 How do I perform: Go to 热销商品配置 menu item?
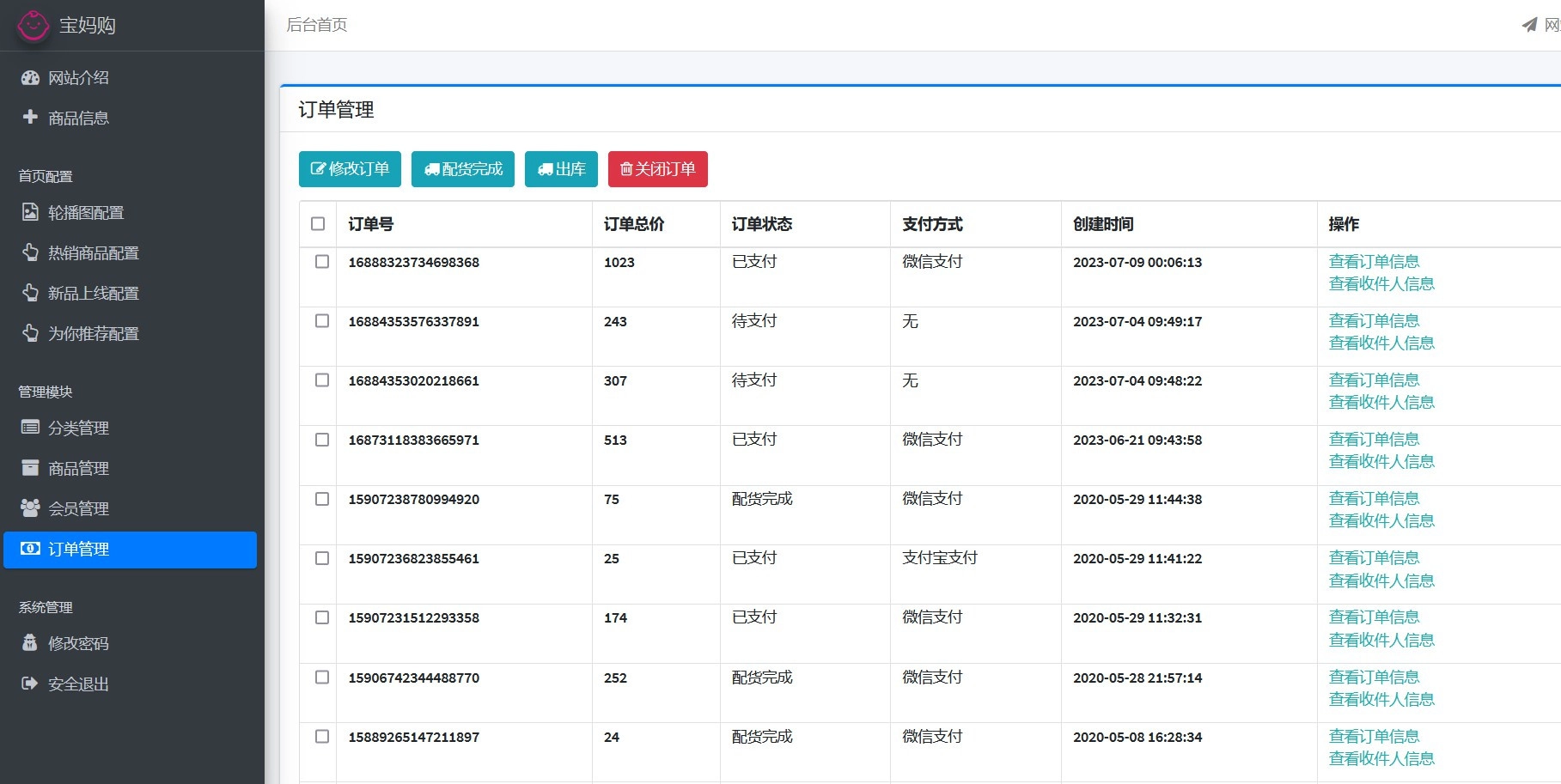click(x=93, y=253)
